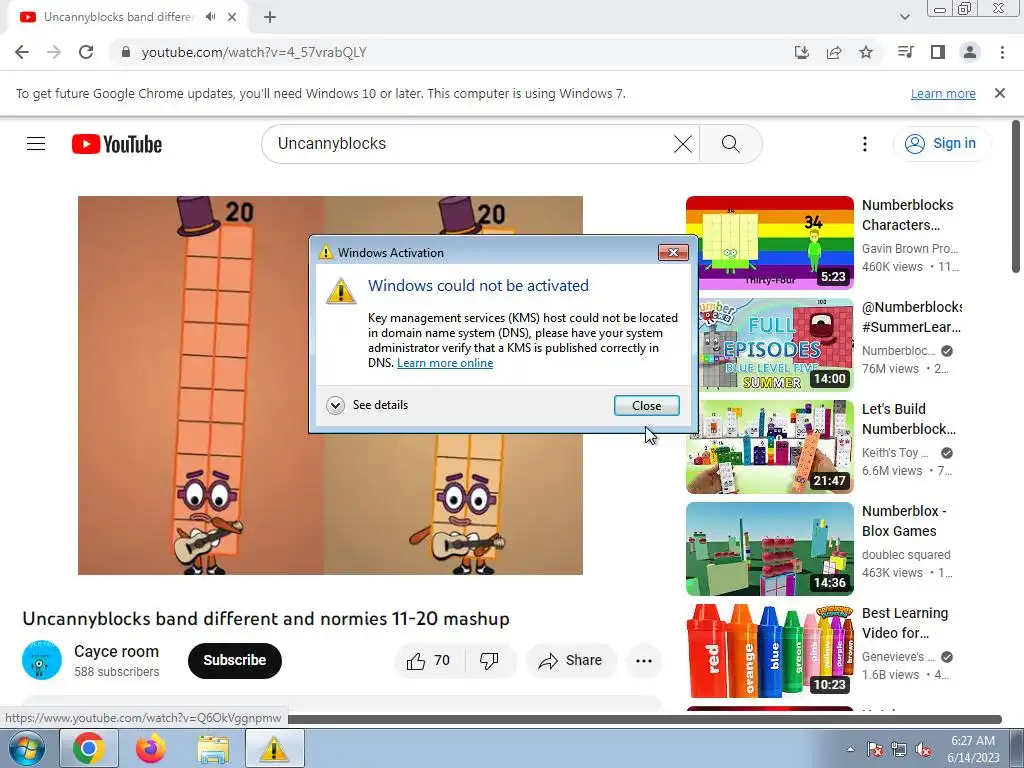Open the Windows Start button
1024x768 pixels.
(x=26, y=748)
